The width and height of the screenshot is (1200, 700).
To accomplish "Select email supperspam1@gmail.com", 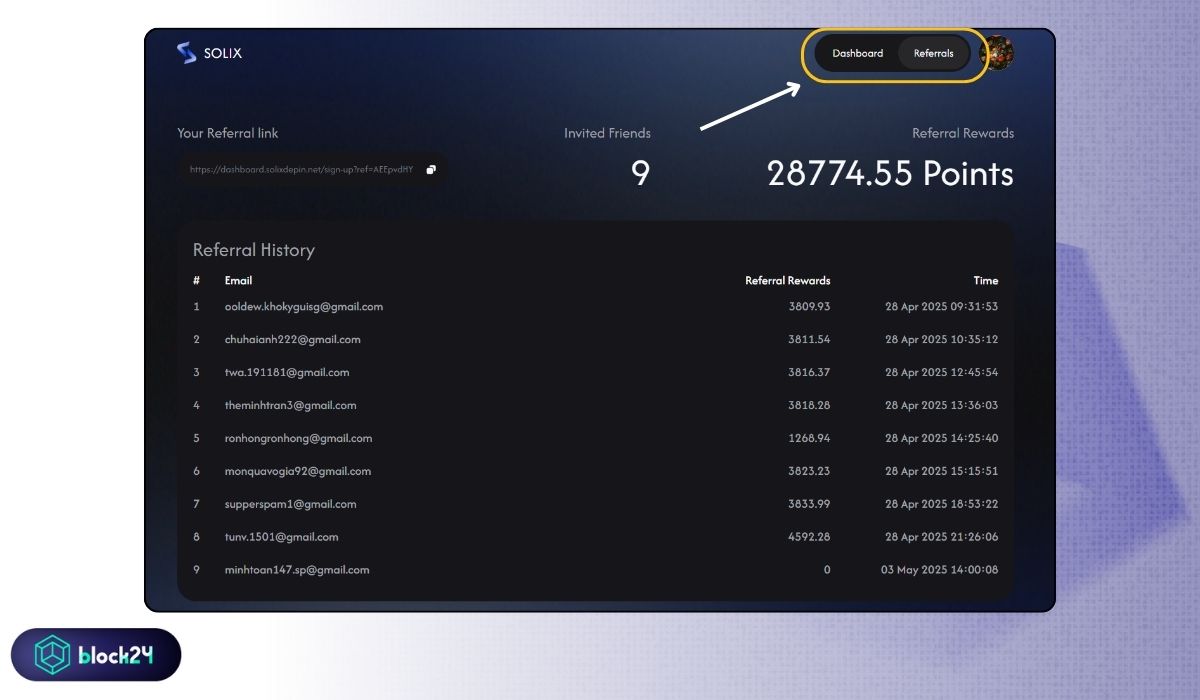I will [290, 505].
